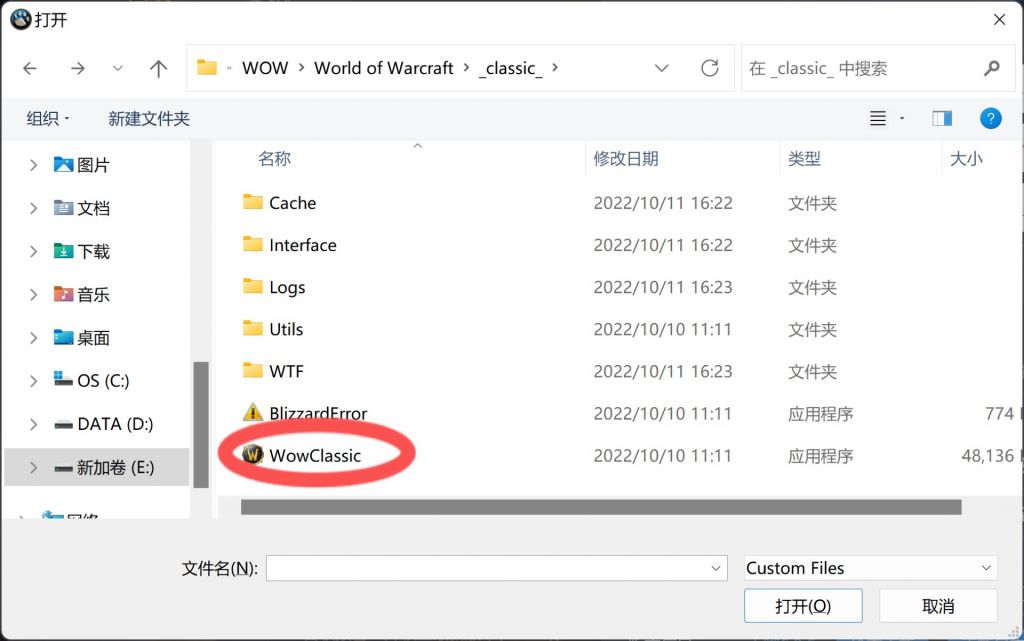The image size is (1024, 641).
Task: Open the Custom Files type dropdown
Action: point(871,568)
